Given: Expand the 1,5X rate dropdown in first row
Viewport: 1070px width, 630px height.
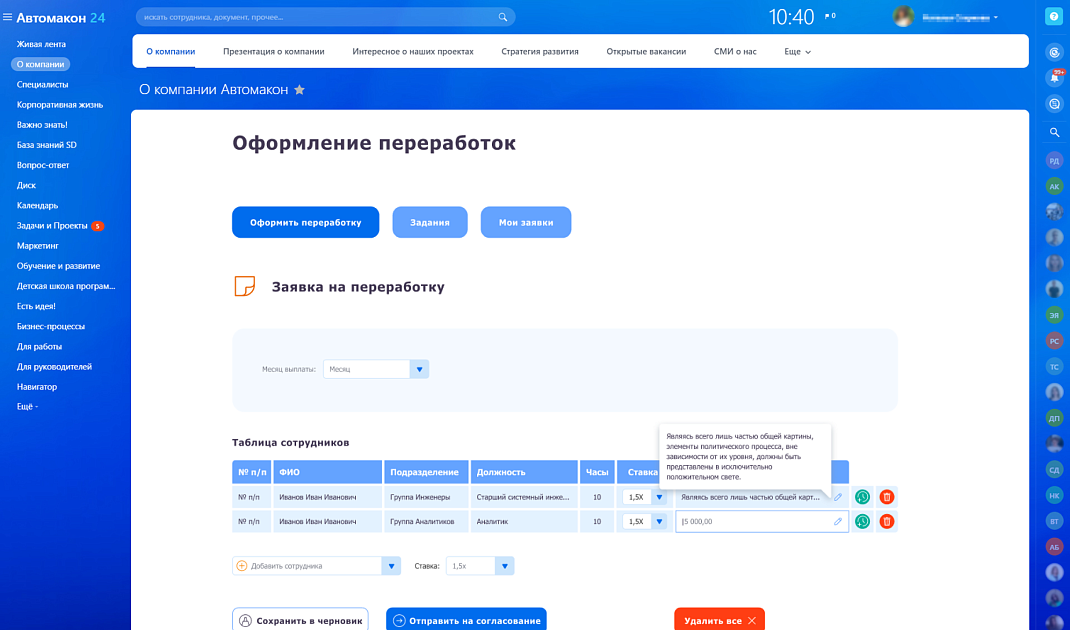Looking at the screenshot, I should pyautogui.click(x=658, y=497).
